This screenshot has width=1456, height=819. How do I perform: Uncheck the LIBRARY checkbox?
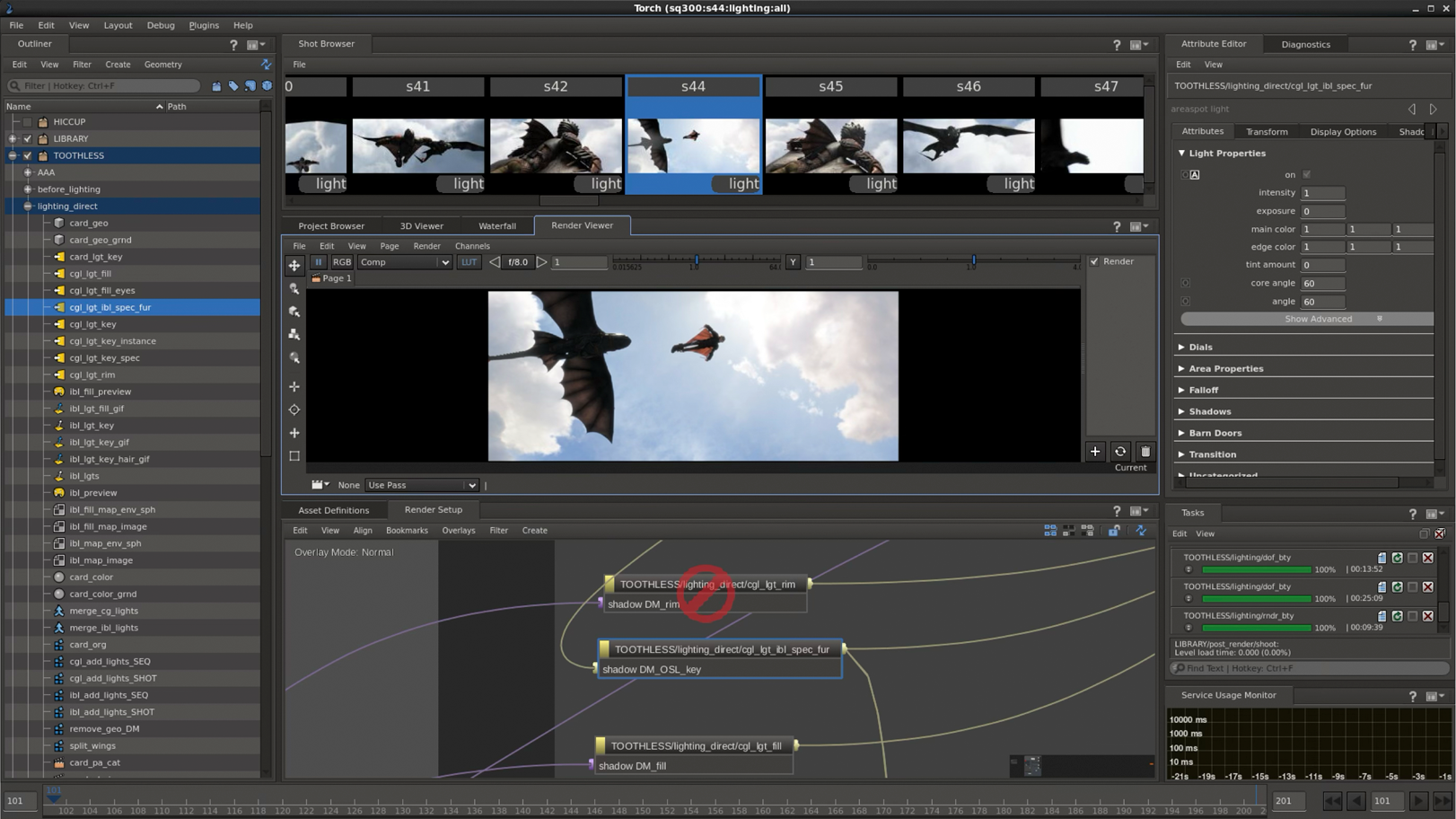pyautogui.click(x=27, y=139)
